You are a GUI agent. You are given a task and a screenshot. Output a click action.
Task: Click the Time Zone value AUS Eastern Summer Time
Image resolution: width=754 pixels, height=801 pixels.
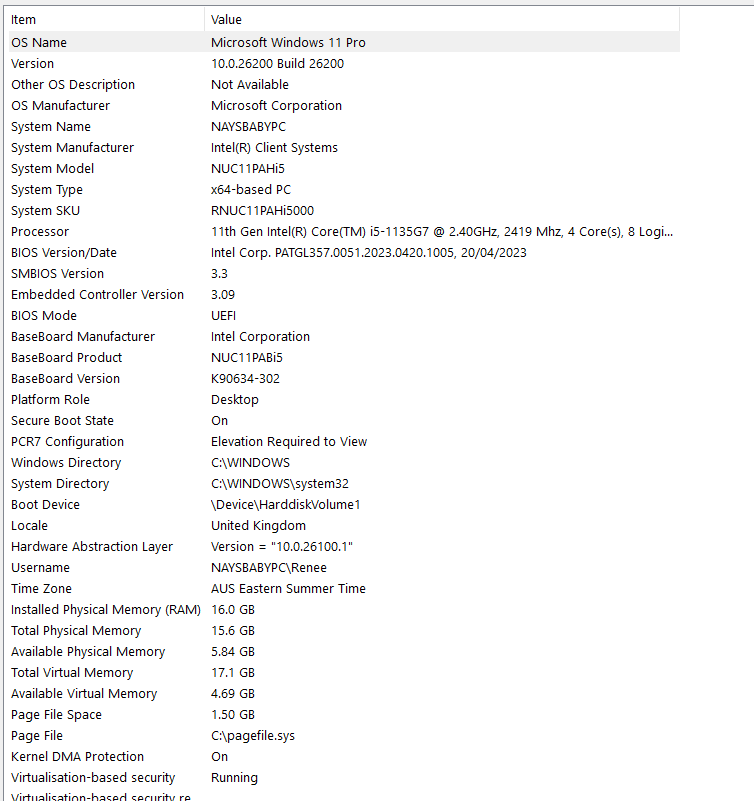287,588
